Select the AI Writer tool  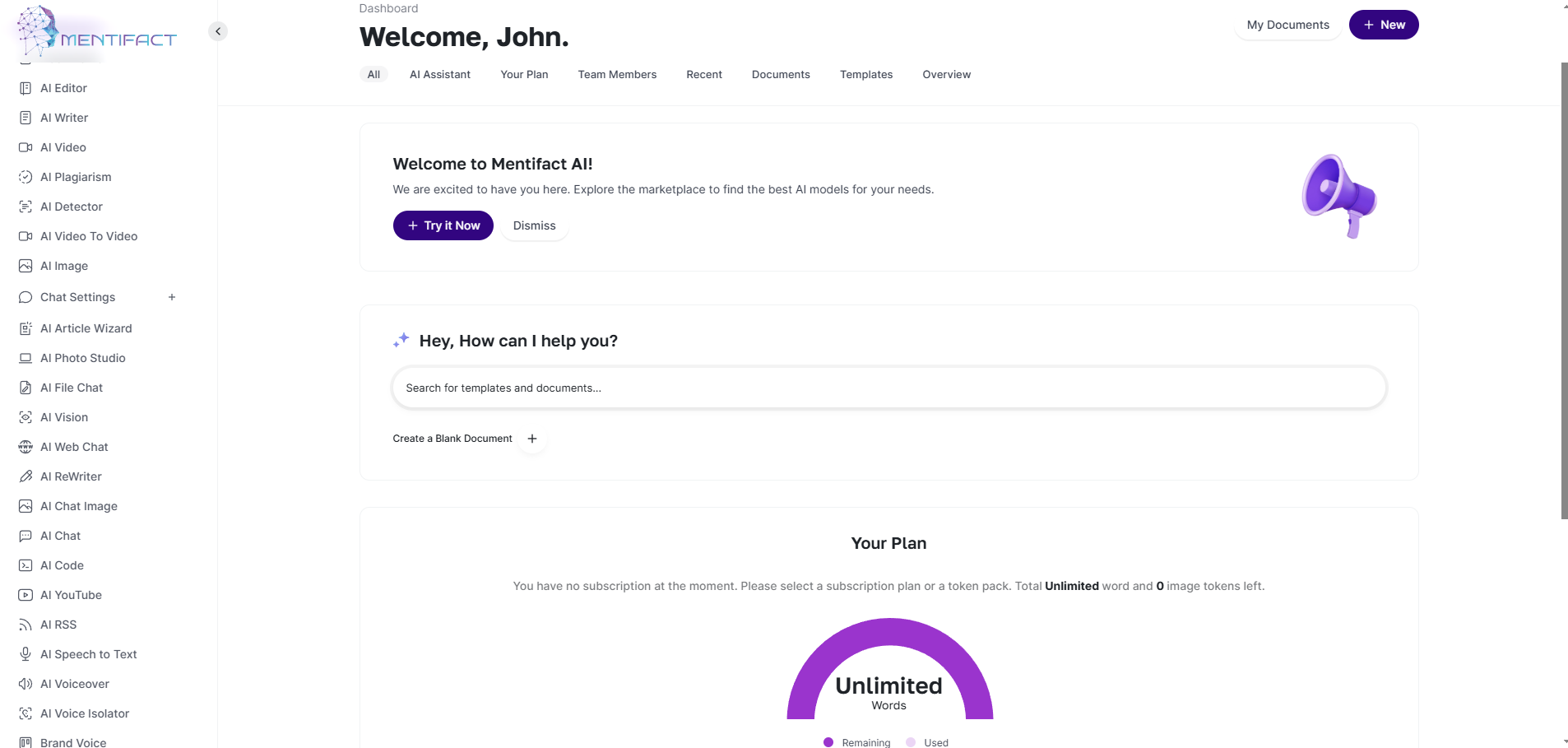click(64, 117)
